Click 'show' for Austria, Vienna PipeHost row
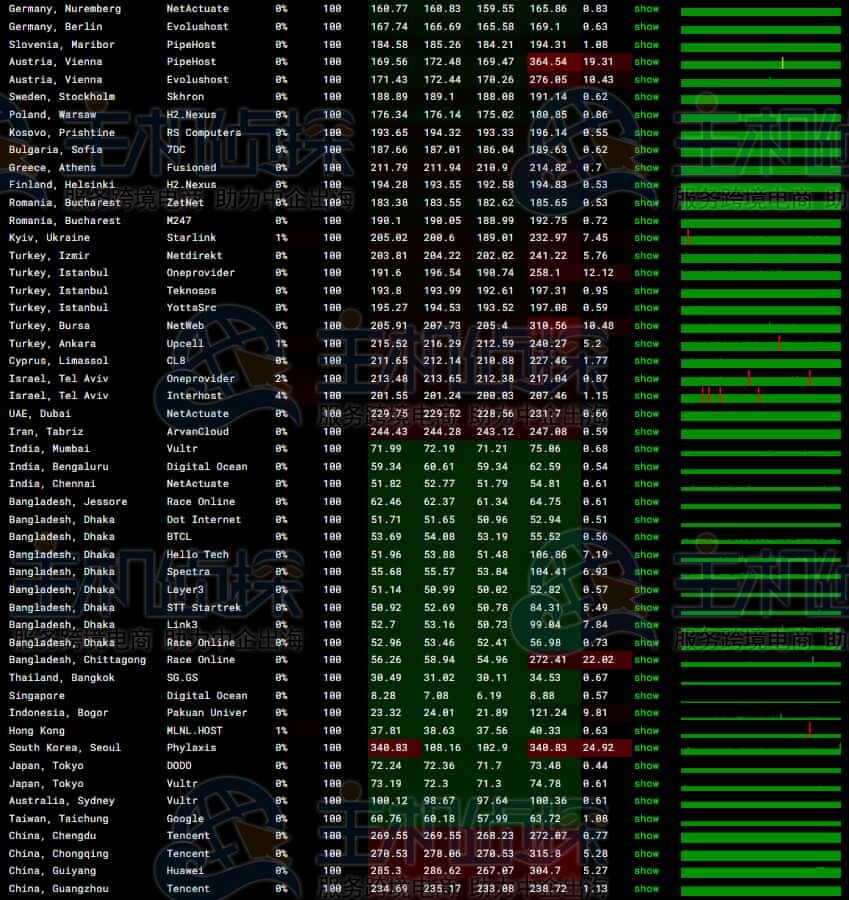 [x=646, y=62]
